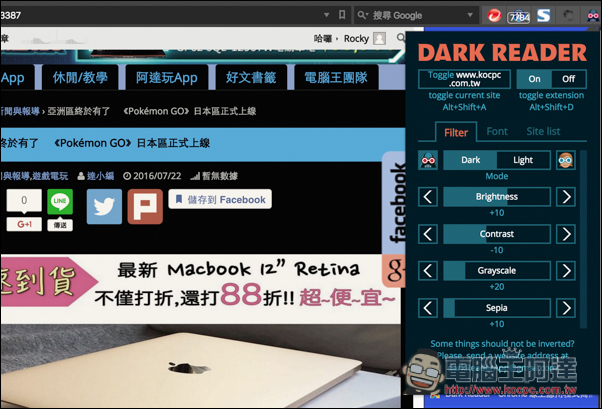Click the 傳送 send button under LINE
602x409 pixels.
point(60,225)
